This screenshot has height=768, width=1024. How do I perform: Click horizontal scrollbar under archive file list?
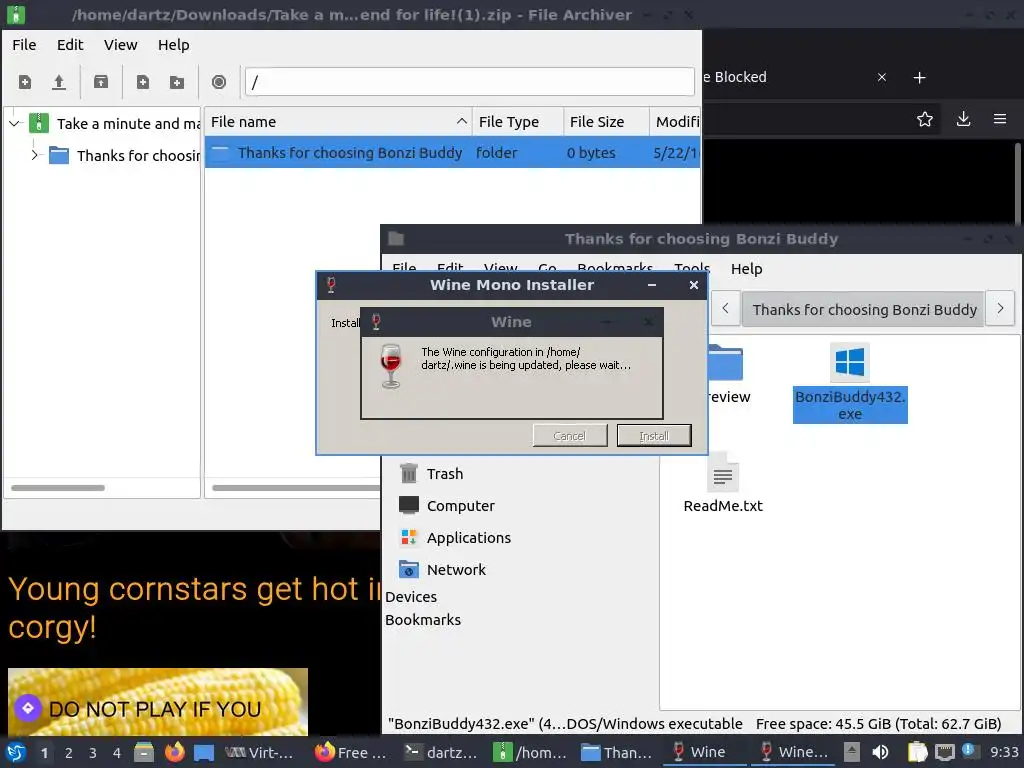coord(297,488)
